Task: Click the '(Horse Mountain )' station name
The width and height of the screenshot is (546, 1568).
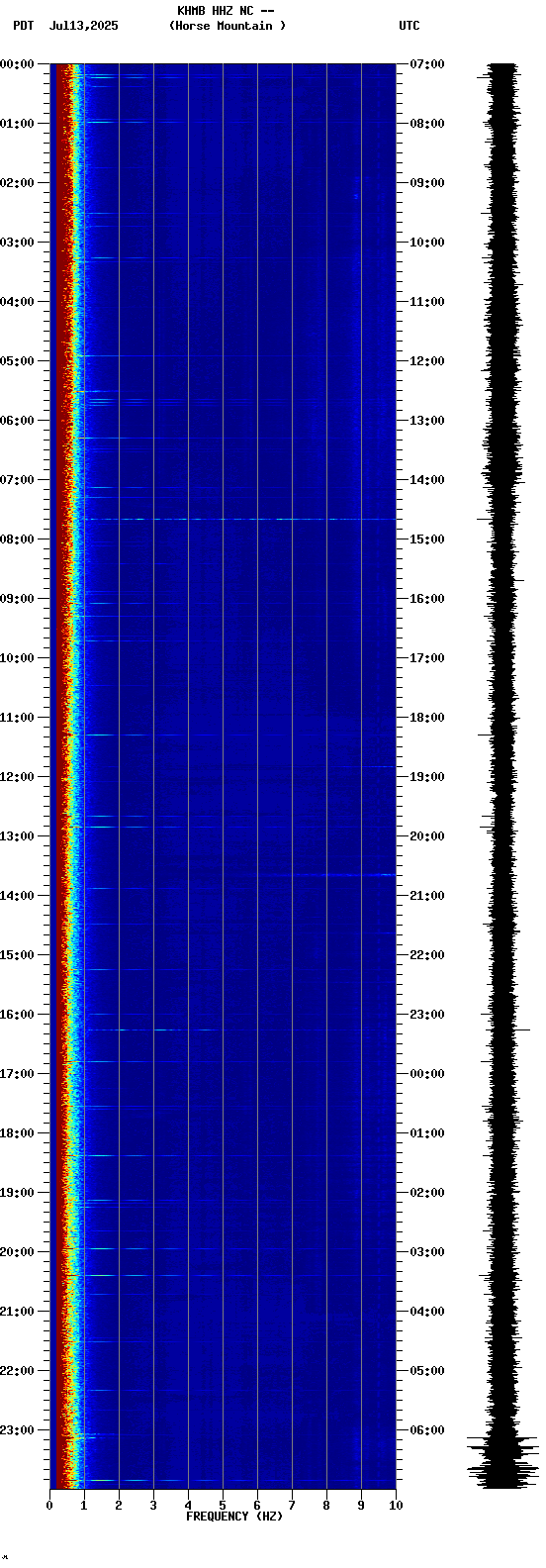Action: click(227, 26)
